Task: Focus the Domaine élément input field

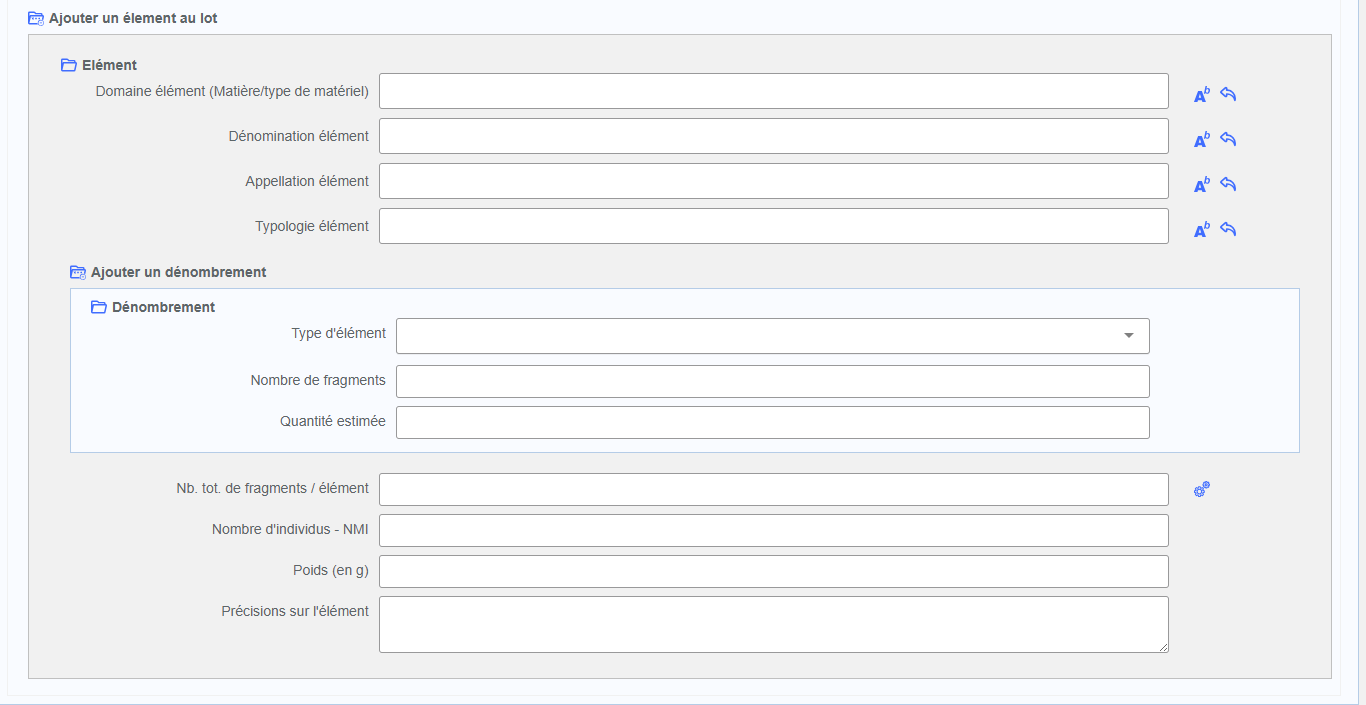Action: pyautogui.click(x=773, y=91)
